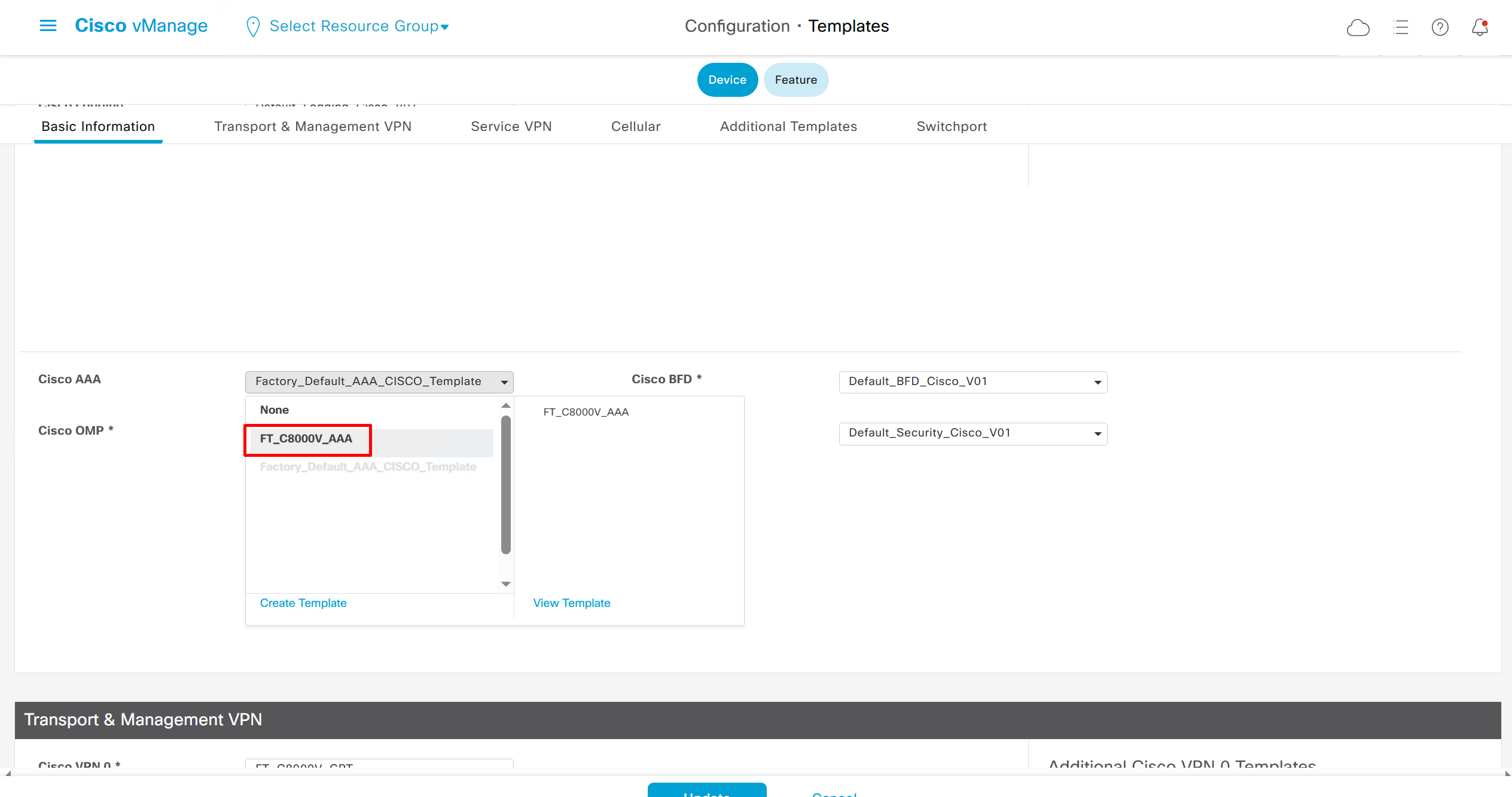Screen dimensions: 1512x797
Task: Open the task list icon
Action: tap(1401, 28)
